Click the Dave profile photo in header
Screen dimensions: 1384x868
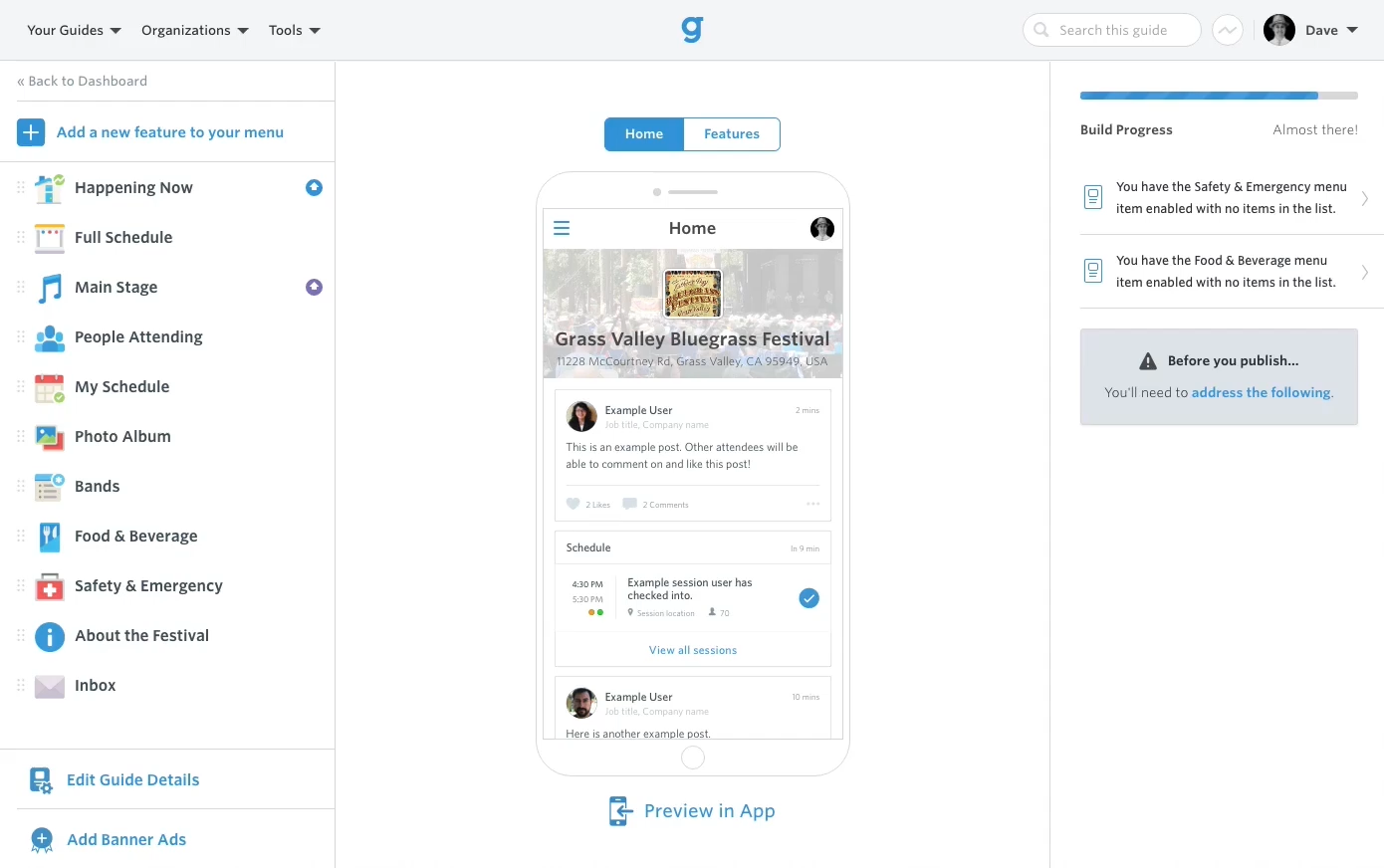click(x=1279, y=30)
